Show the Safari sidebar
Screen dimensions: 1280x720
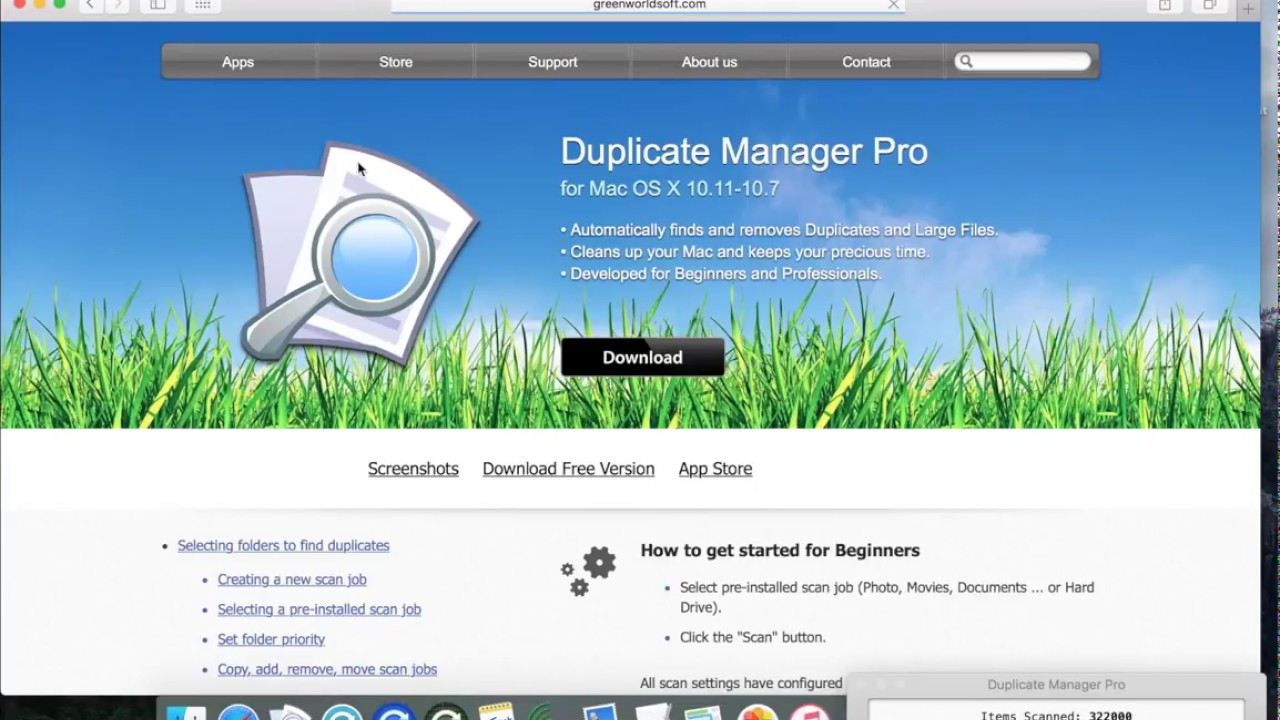(x=158, y=5)
